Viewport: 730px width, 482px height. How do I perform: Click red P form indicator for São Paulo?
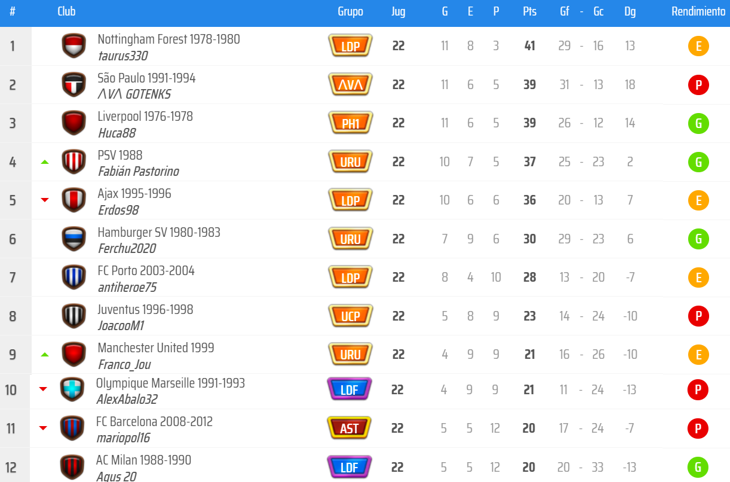(x=699, y=85)
